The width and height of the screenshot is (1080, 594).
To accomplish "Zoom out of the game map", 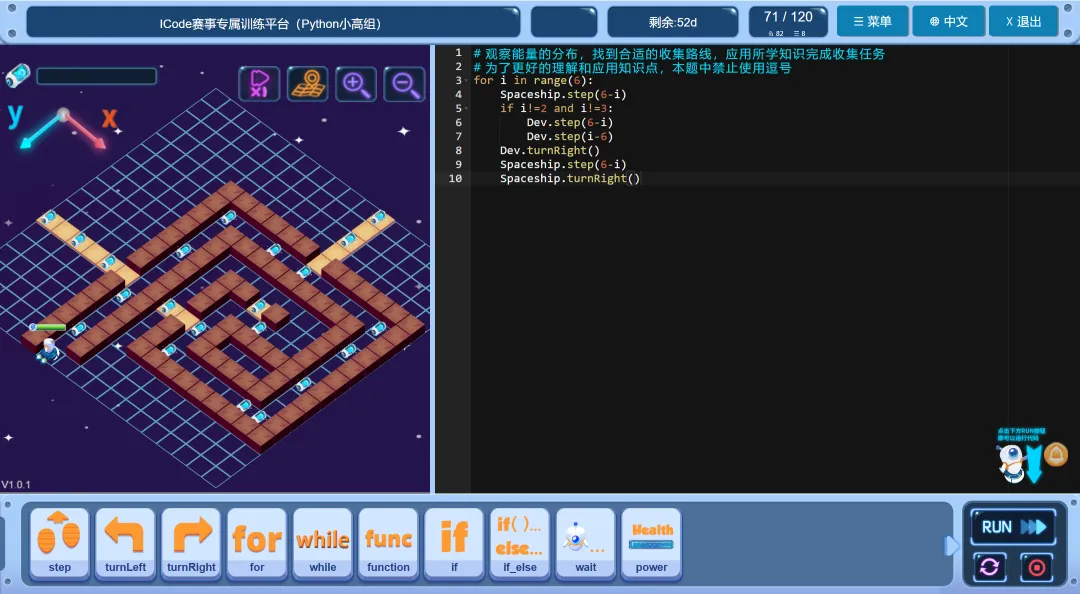I will pos(404,84).
